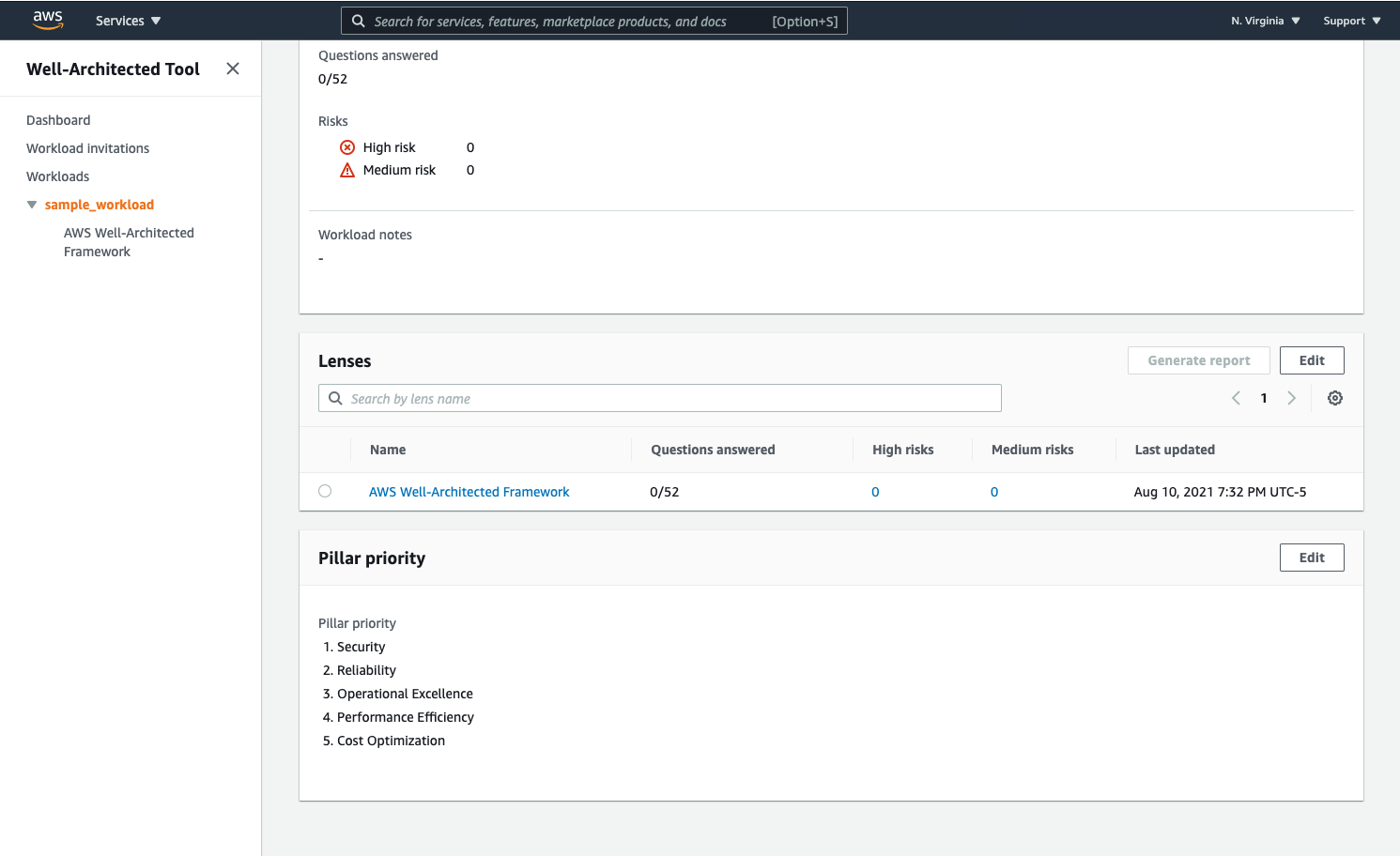
Task: Close the Well-Architected Tool side panel
Action: coord(233,69)
